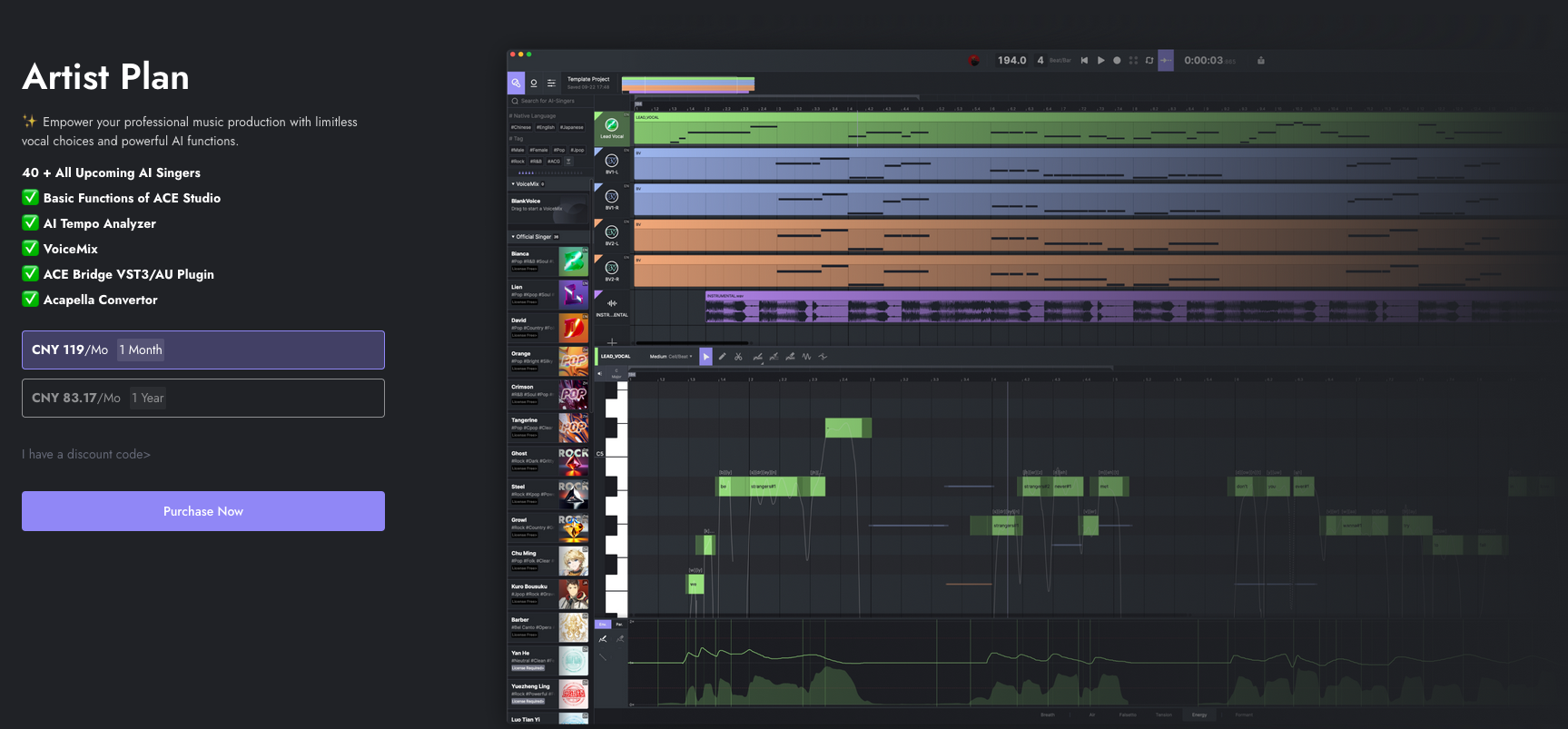This screenshot has height=729, width=1568.
Task: Select the parameter pen draw tool
Action: [603, 639]
